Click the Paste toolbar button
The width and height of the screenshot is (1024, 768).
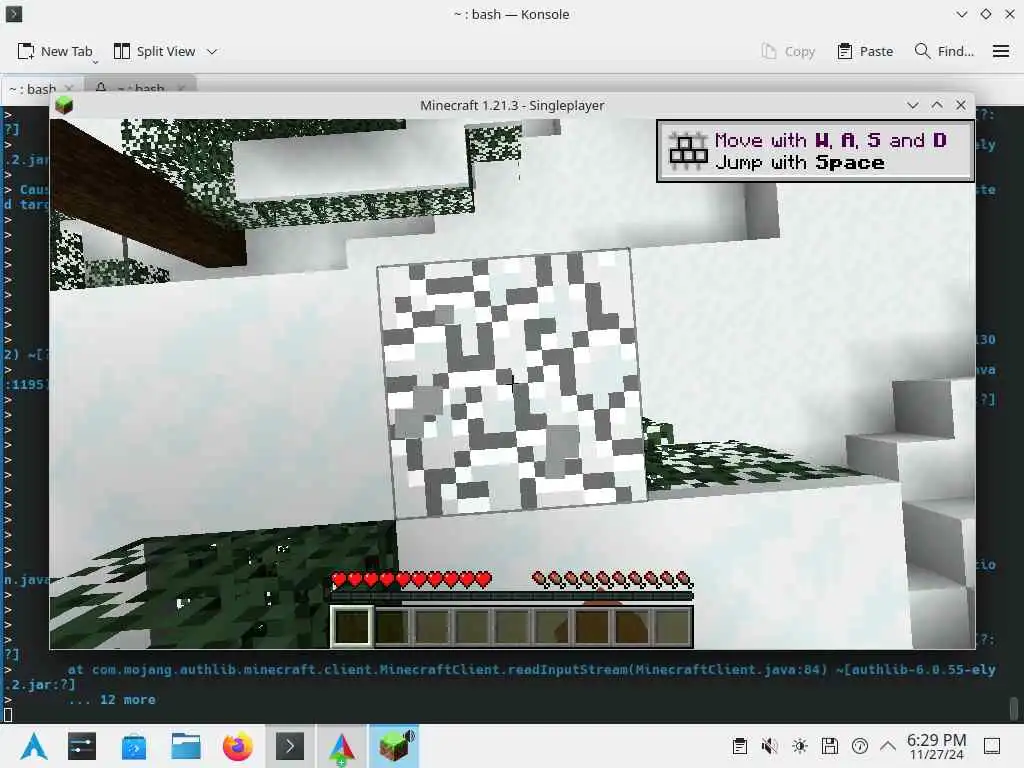coord(865,52)
